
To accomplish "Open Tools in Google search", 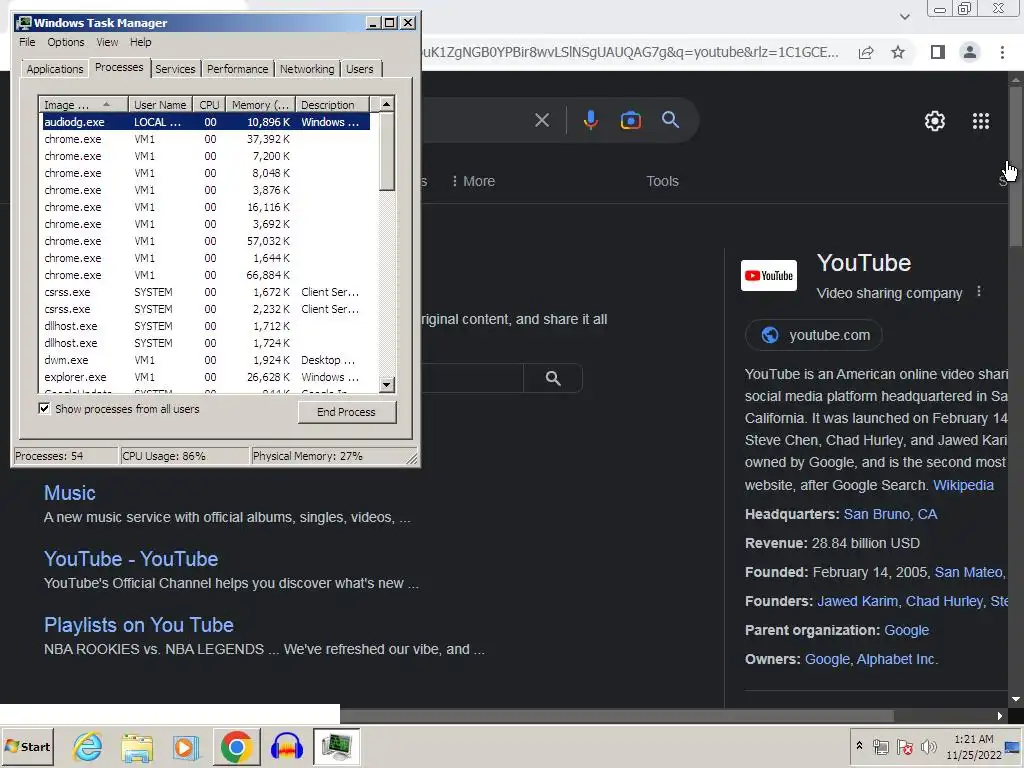I will point(662,181).
